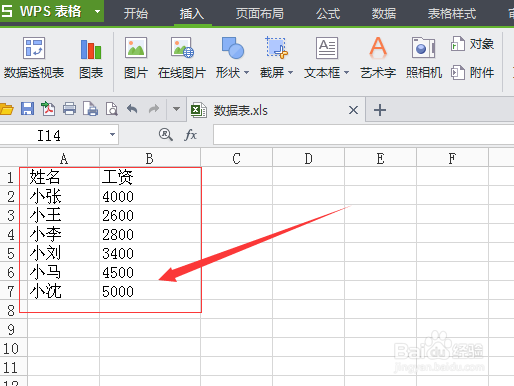The width and height of the screenshot is (514, 386).
Task: Click the fx insert function button
Action: click(x=190, y=135)
